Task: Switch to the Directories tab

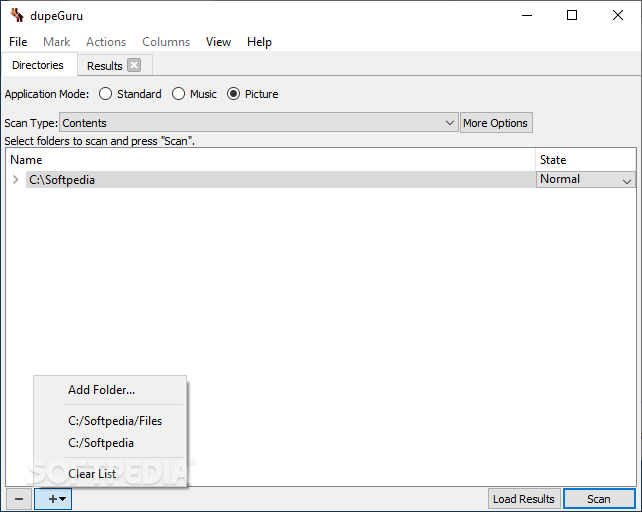Action: [x=38, y=65]
